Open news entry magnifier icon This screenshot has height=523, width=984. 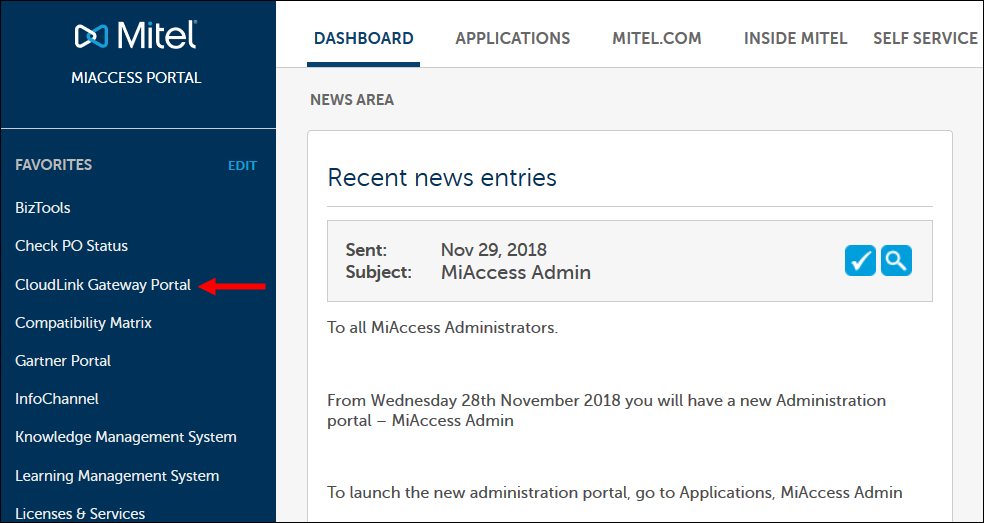(x=896, y=261)
